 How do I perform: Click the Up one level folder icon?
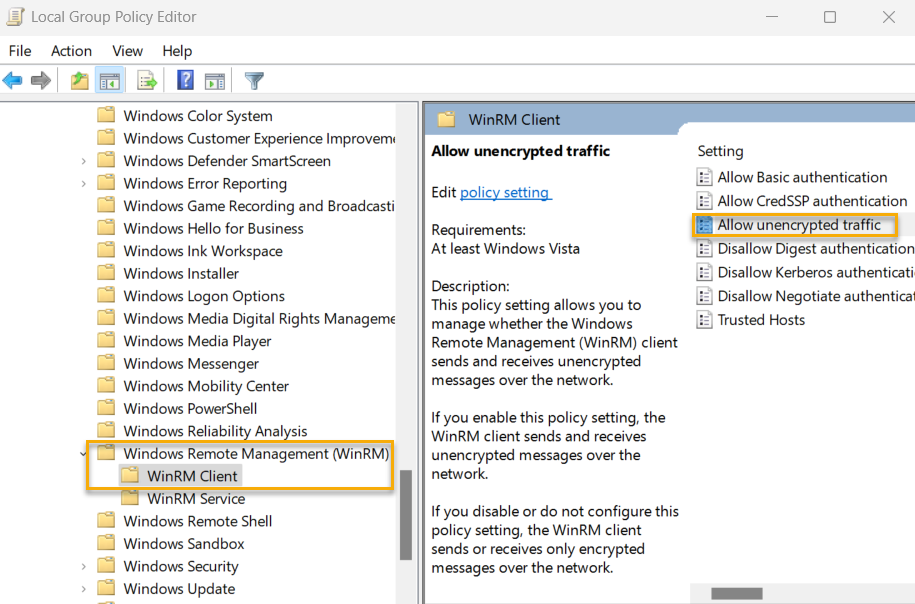coord(79,80)
